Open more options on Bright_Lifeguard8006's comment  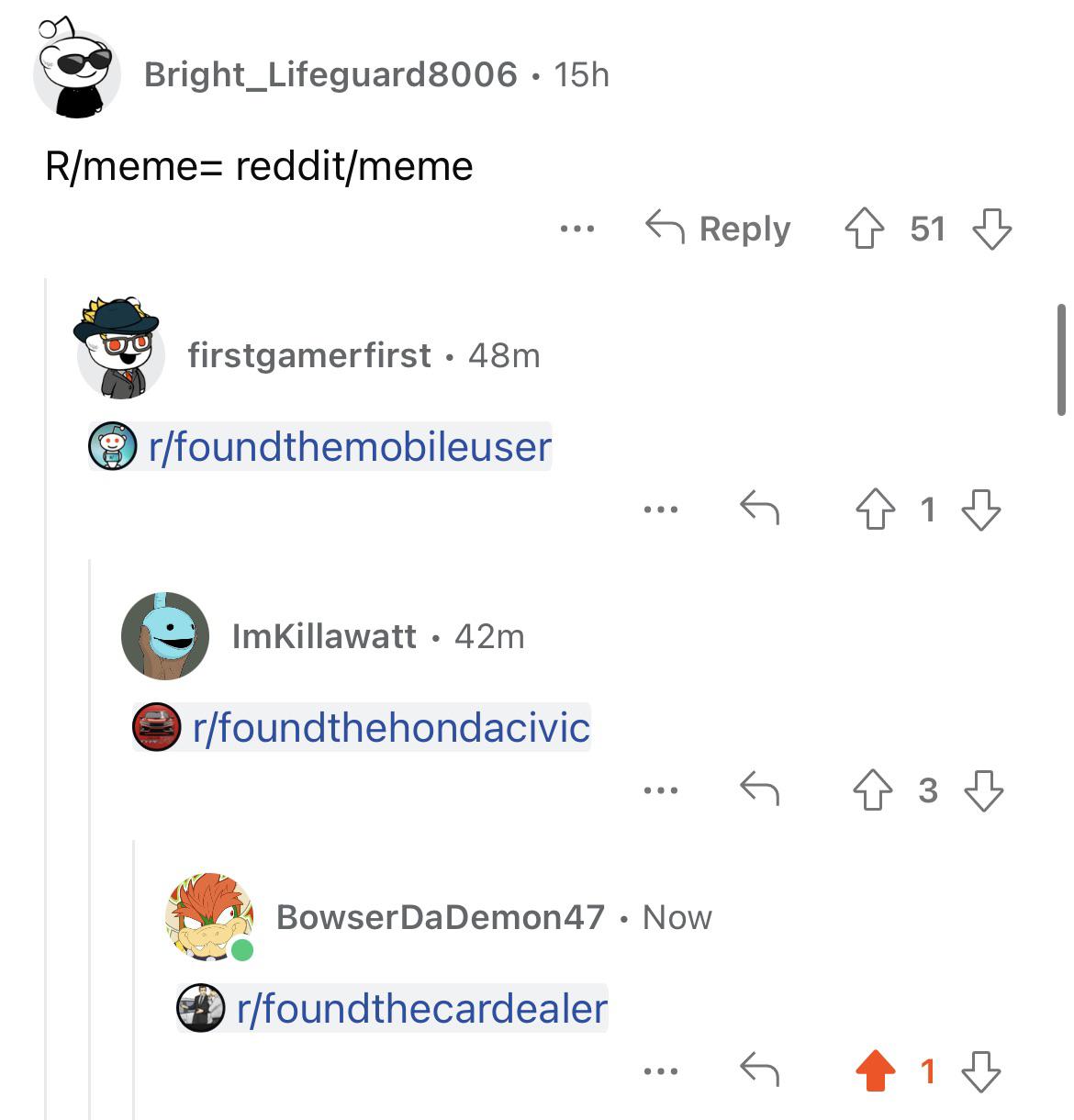click(577, 229)
